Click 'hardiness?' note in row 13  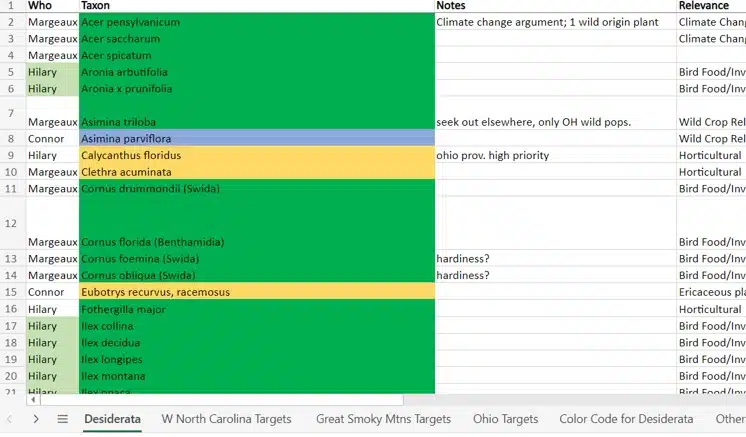coord(556,258)
